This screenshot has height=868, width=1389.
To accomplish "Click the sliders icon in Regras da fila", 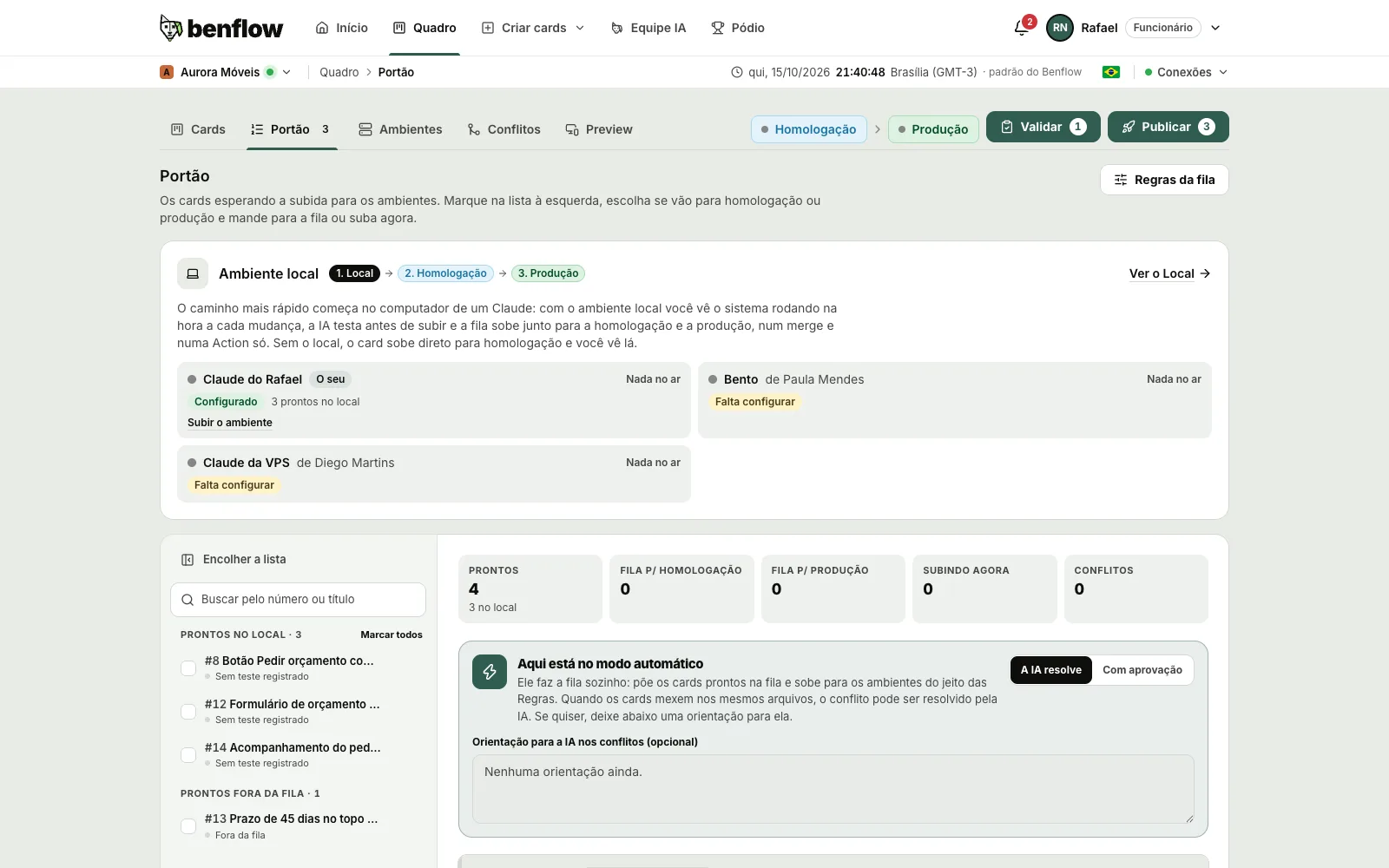I will tap(1121, 180).
